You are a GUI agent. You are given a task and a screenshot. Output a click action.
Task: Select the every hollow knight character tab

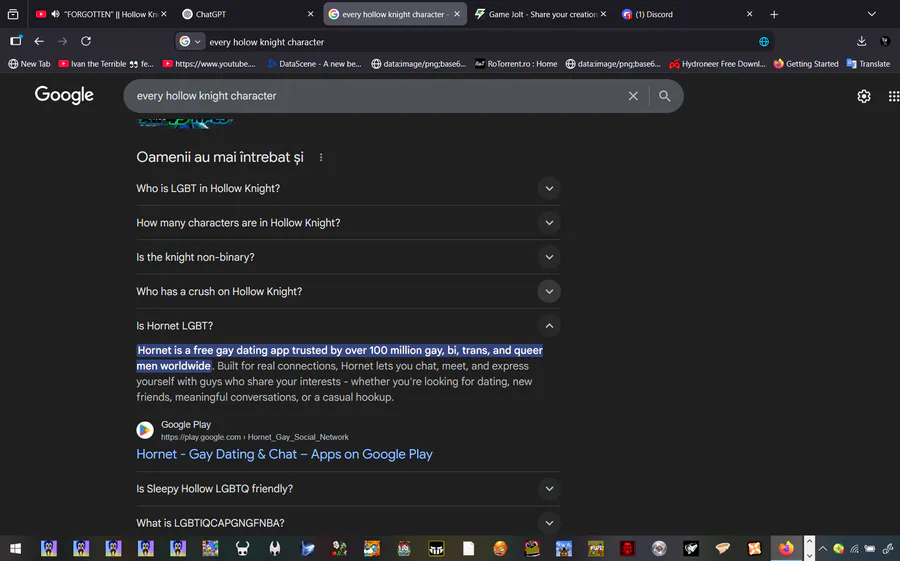pos(394,14)
